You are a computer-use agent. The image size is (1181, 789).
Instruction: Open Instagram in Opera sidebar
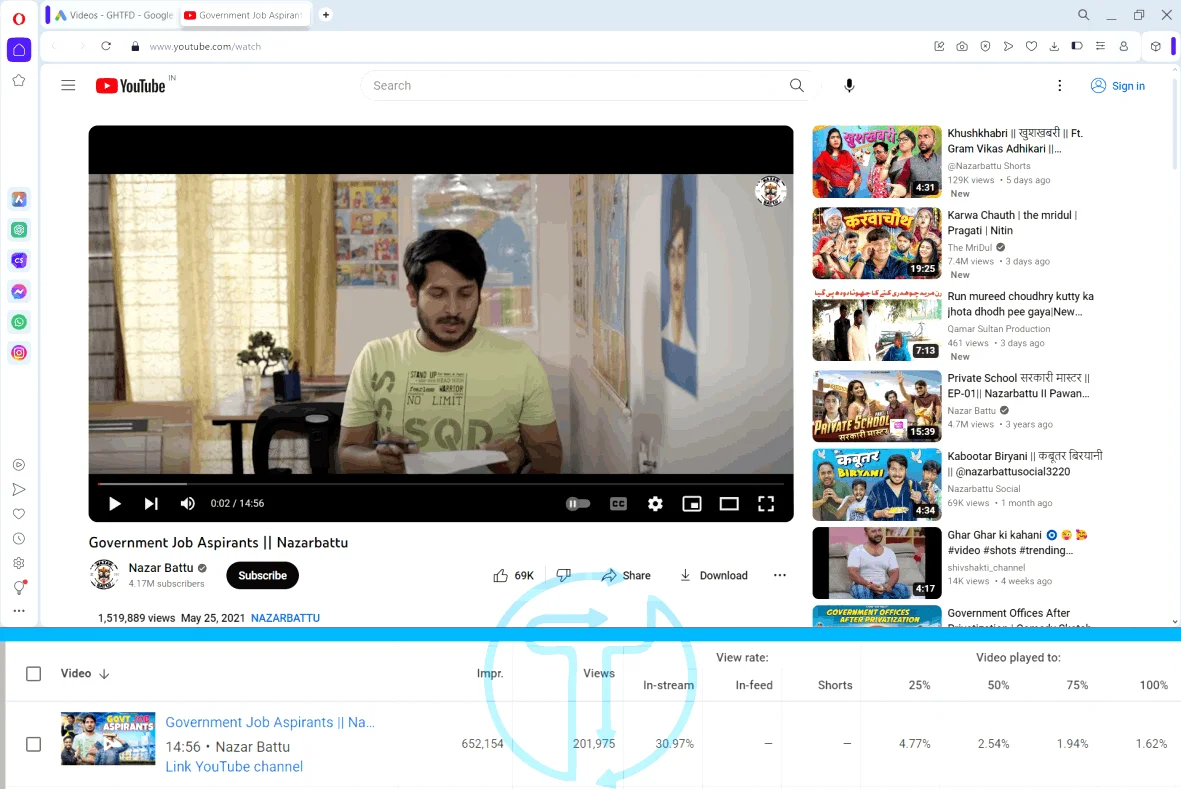tap(19, 352)
